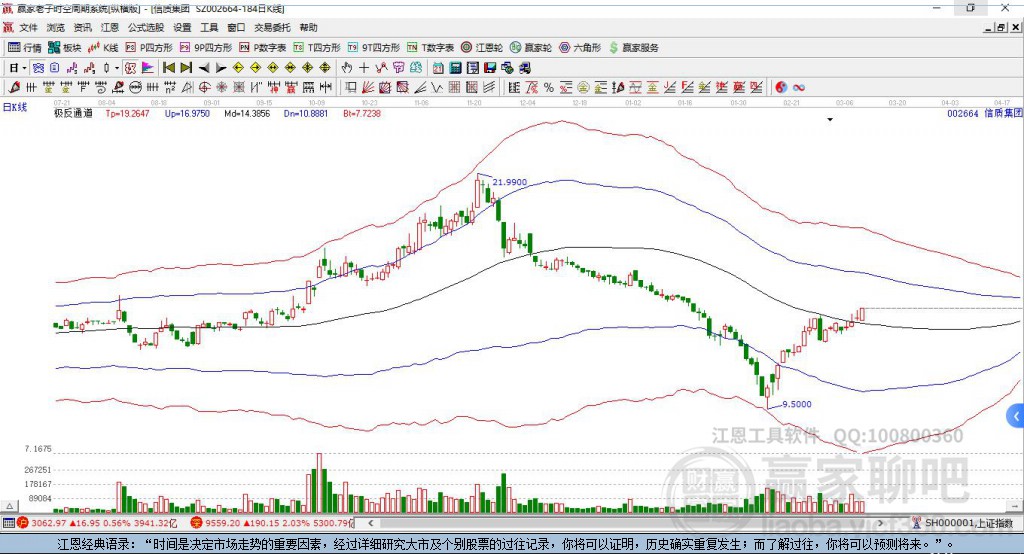The height and width of the screenshot is (554, 1024).
Task: Launch the 江恩轮 Gann wheel
Action: point(482,48)
